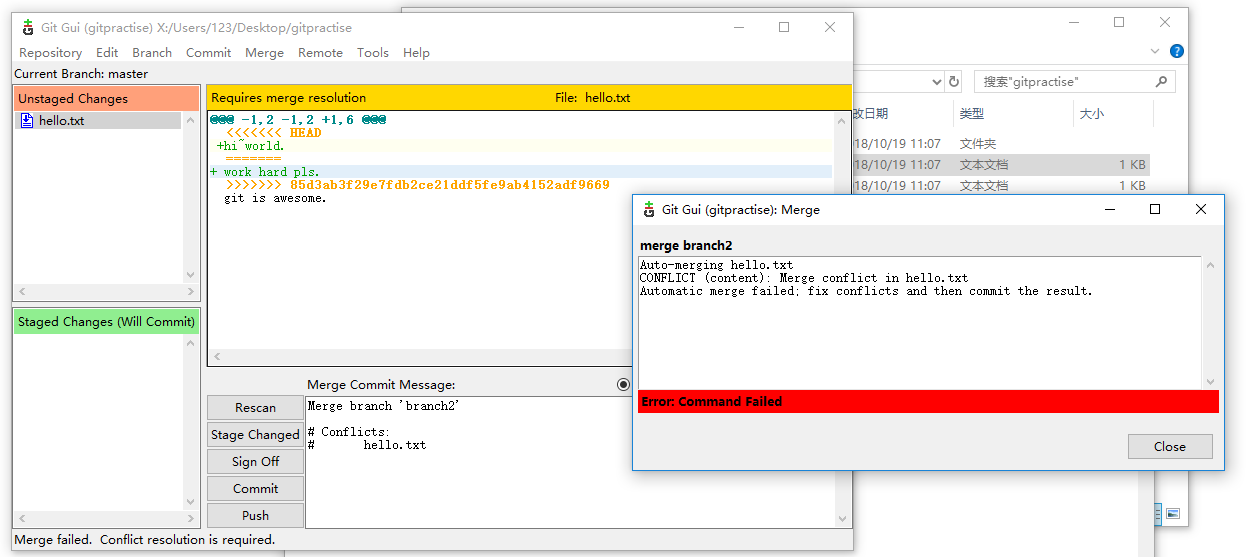
Task: Click the refresh icon beside Explorer address bar
Action: pos(954,81)
